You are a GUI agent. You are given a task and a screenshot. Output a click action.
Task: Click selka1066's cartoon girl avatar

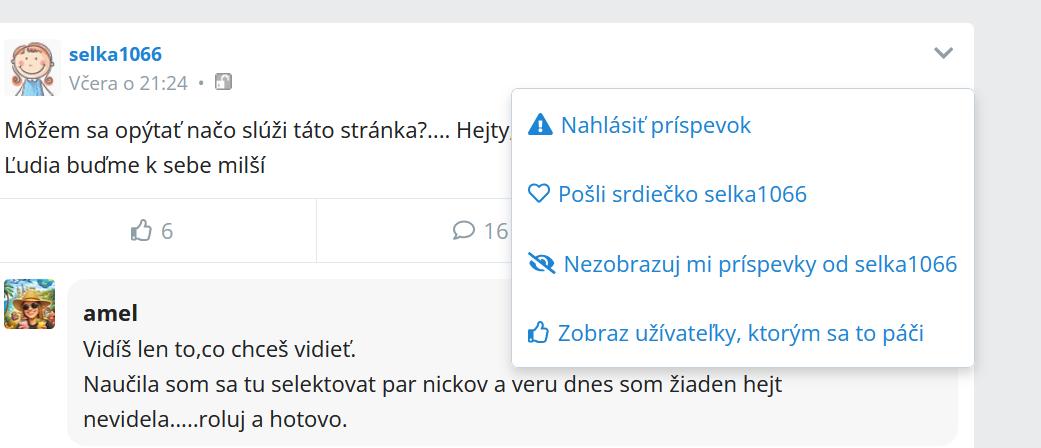coord(33,68)
